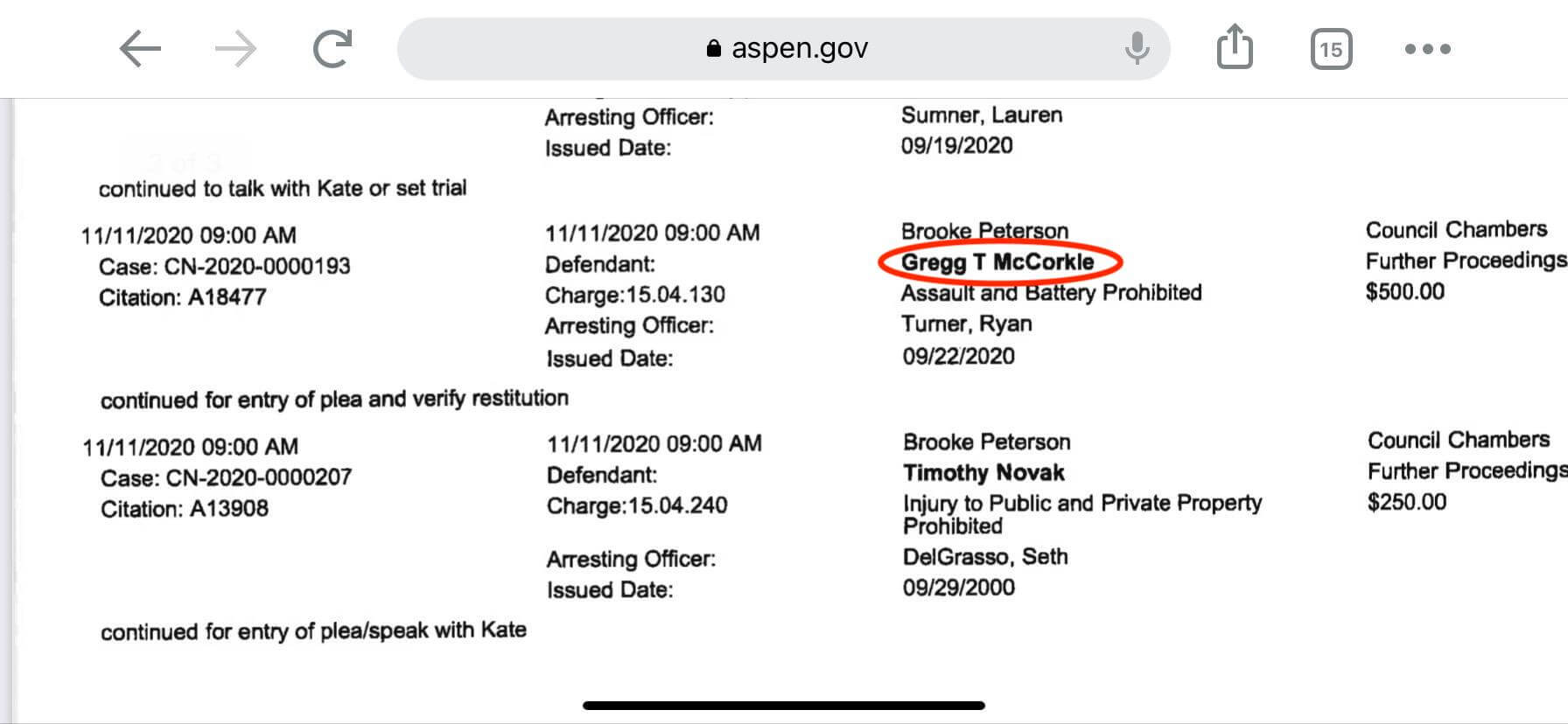This screenshot has width=1568, height=724.
Task: Select the circled Gregg T McCorkle name
Action: 997,261
